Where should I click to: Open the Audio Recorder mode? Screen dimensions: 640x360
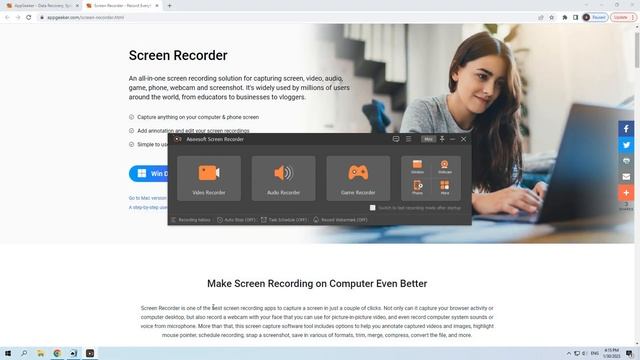point(283,178)
